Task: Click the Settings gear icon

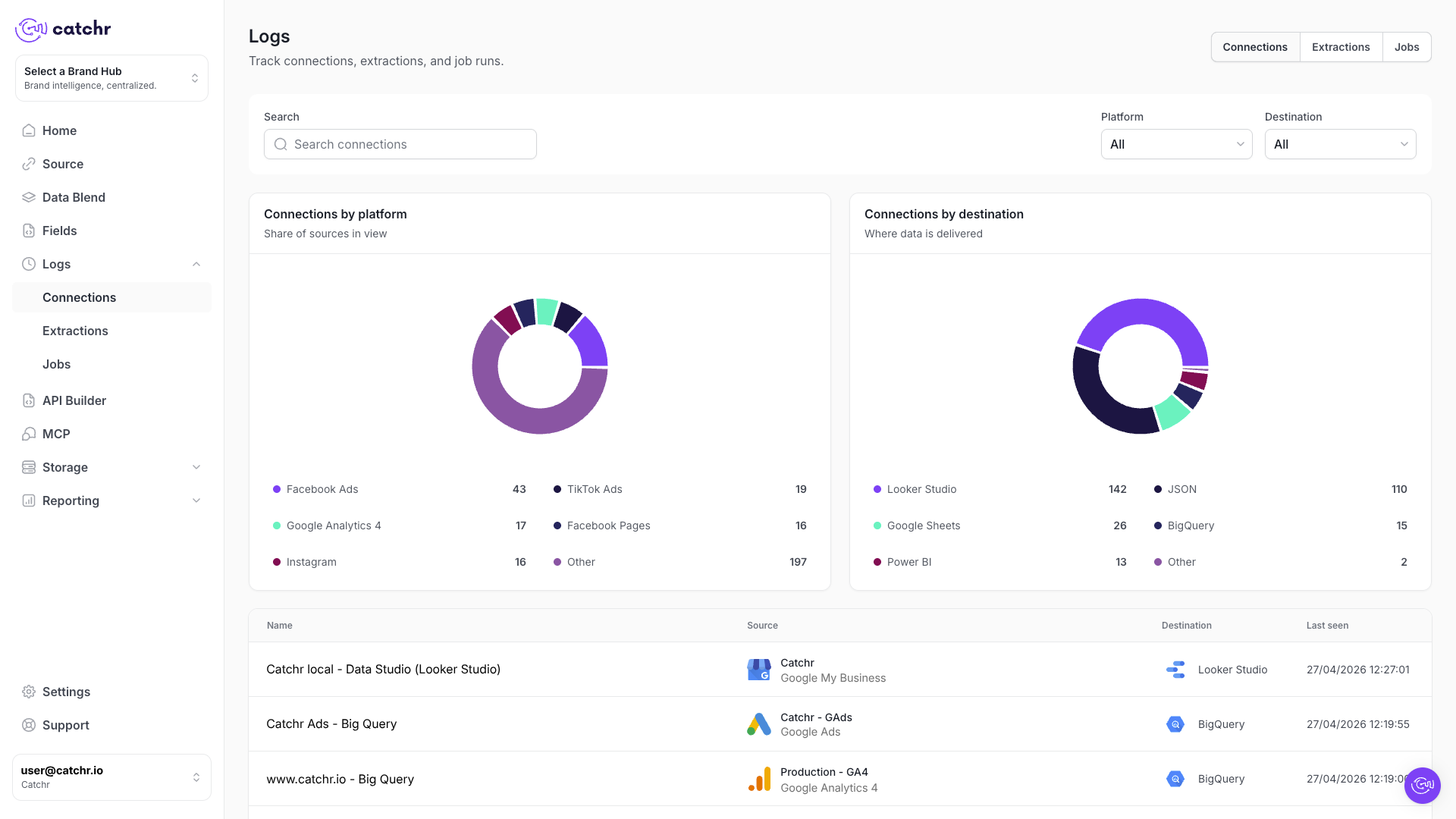Action: pos(29,692)
